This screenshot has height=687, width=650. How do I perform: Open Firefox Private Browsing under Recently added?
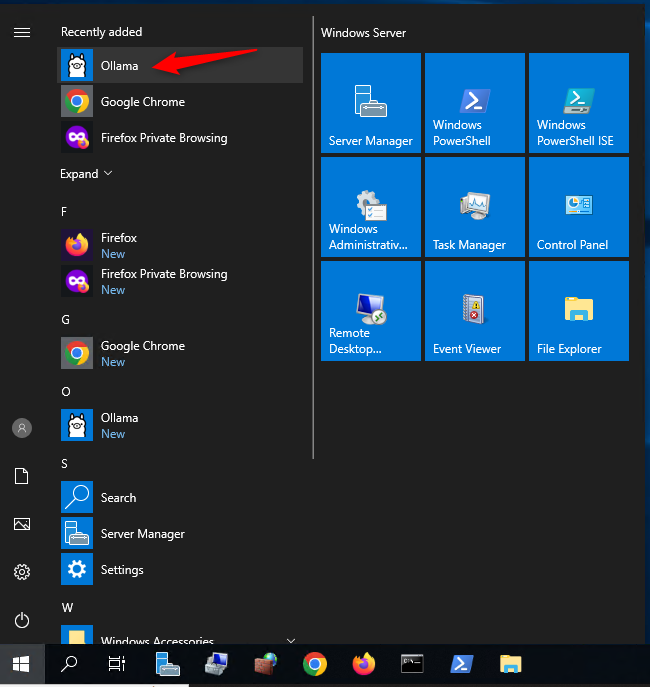[x=180, y=138]
